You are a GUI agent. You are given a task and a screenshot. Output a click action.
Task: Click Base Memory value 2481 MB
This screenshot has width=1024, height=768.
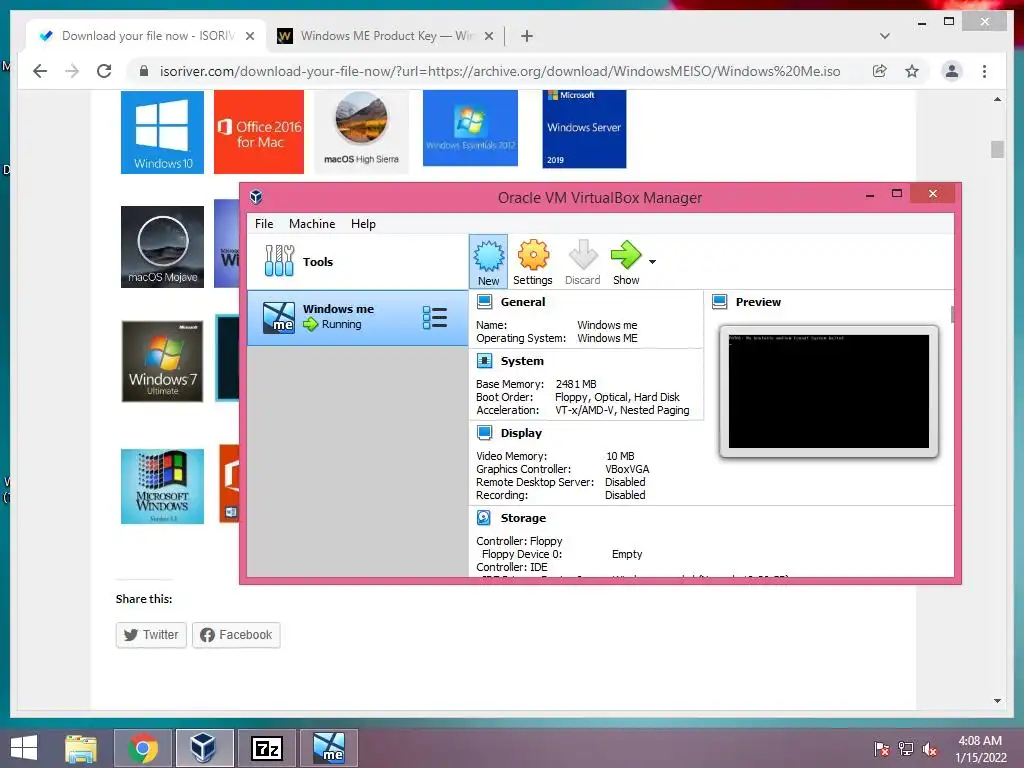[x=576, y=384]
